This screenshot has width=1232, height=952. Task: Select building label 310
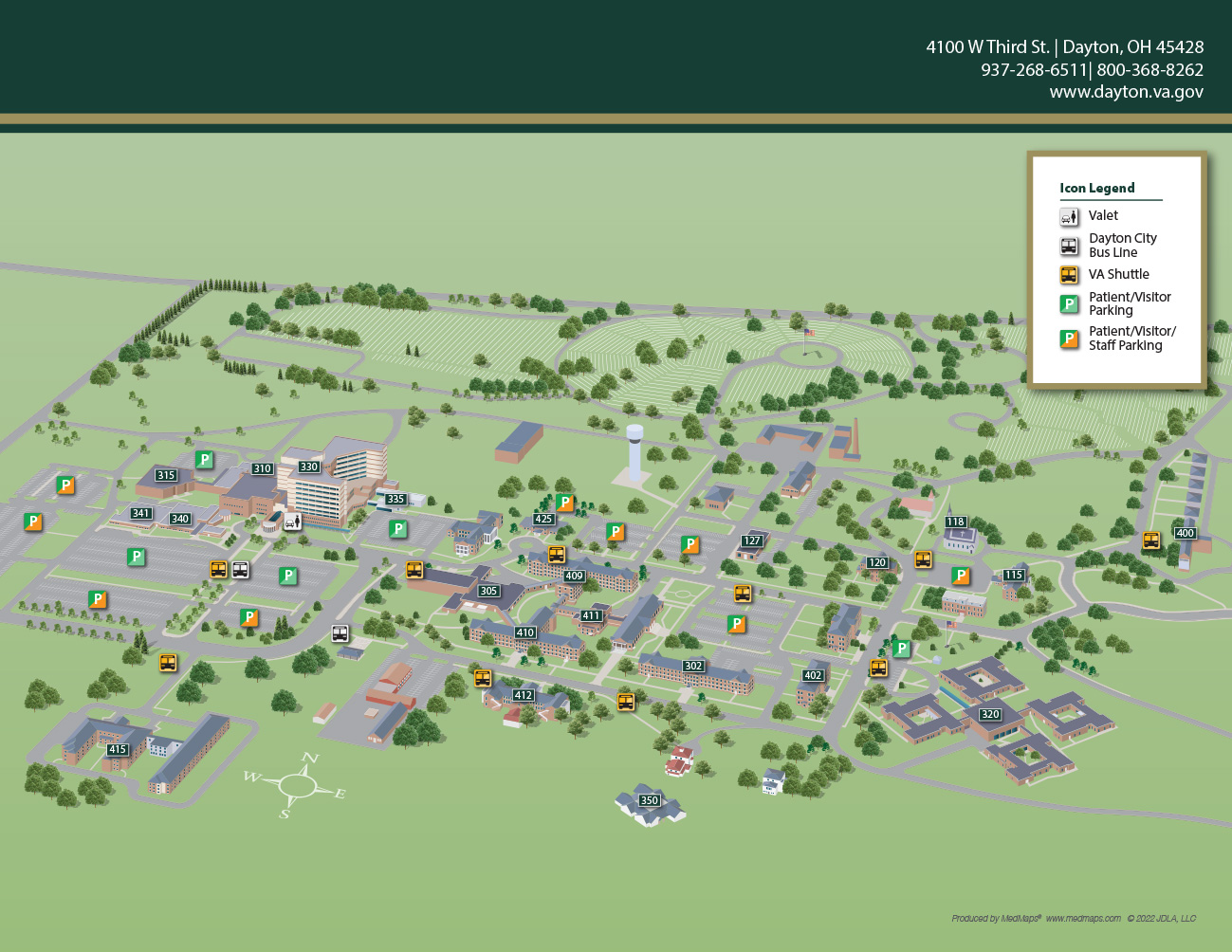[x=263, y=468]
